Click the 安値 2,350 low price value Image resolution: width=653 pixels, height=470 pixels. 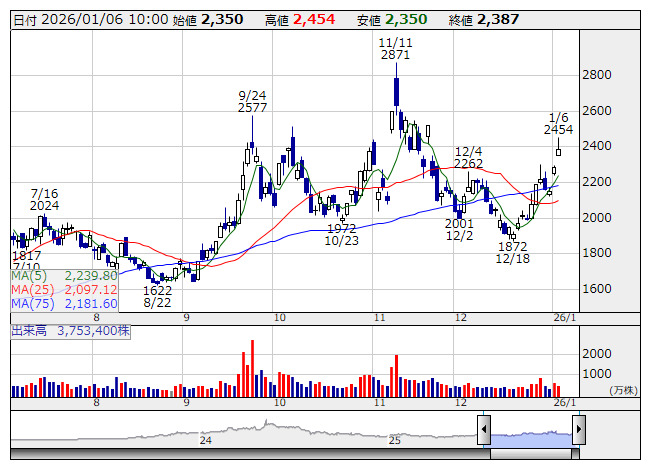click(x=392, y=20)
